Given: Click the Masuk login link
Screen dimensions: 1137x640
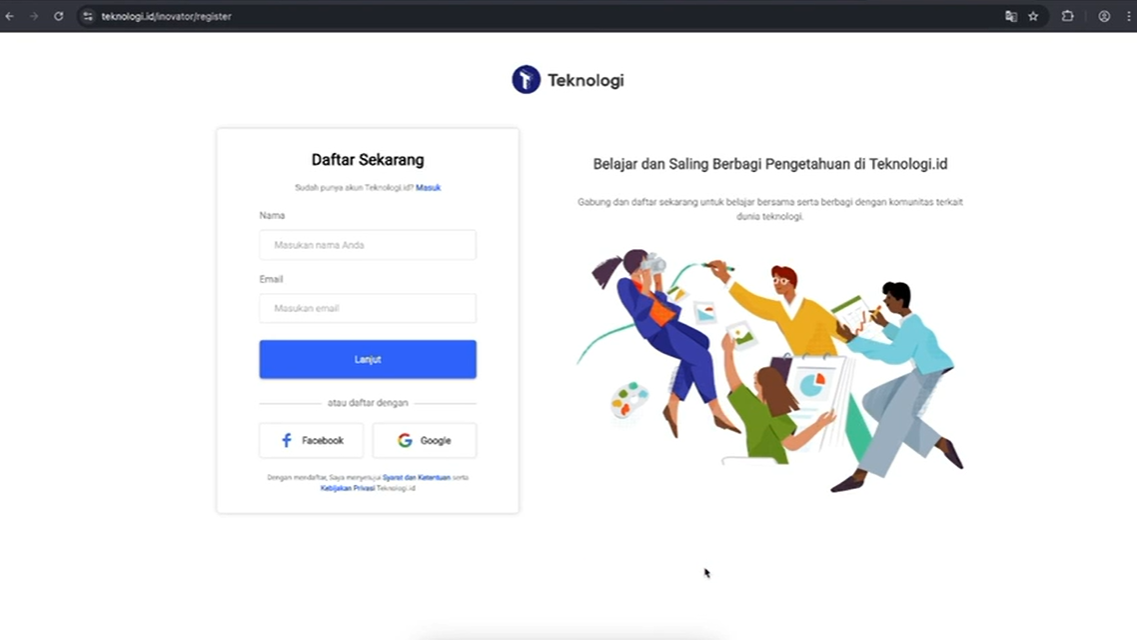Looking at the screenshot, I should tap(428, 188).
